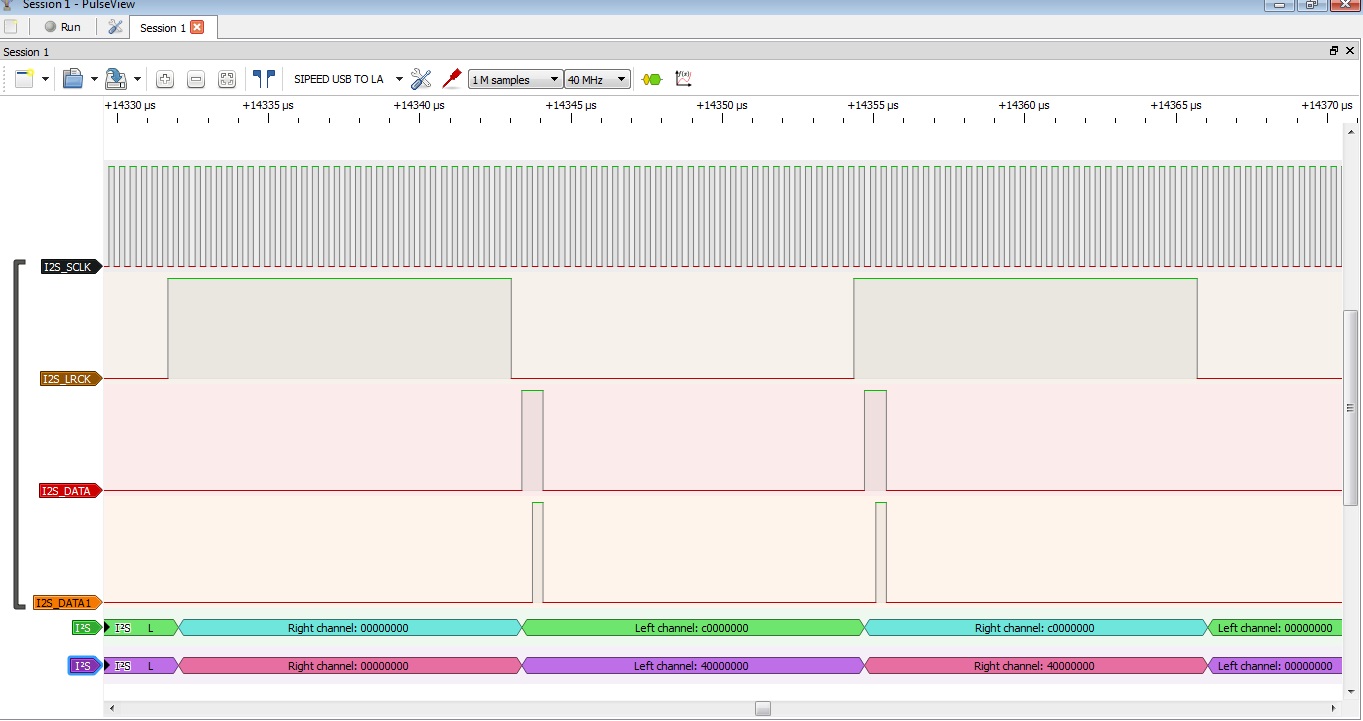Switch to the Session 1 tab

(x=163, y=28)
